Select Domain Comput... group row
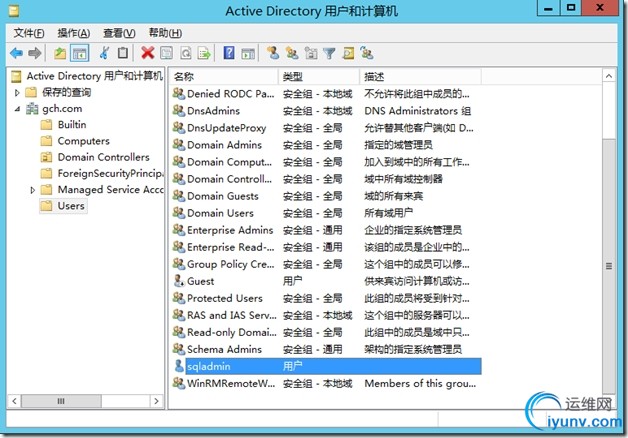Image resolution: width=628 pixels, height=438 pixels. tap(326, 162)
